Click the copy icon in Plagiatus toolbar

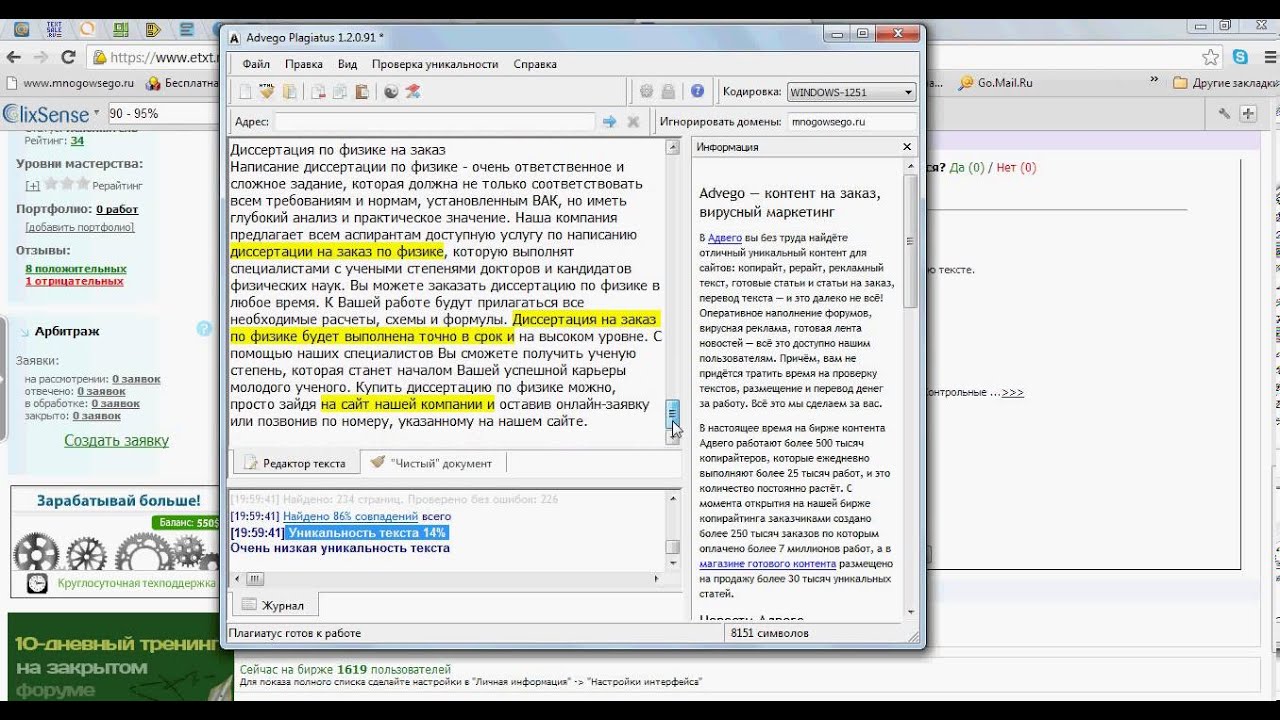[x=340, y=92]
